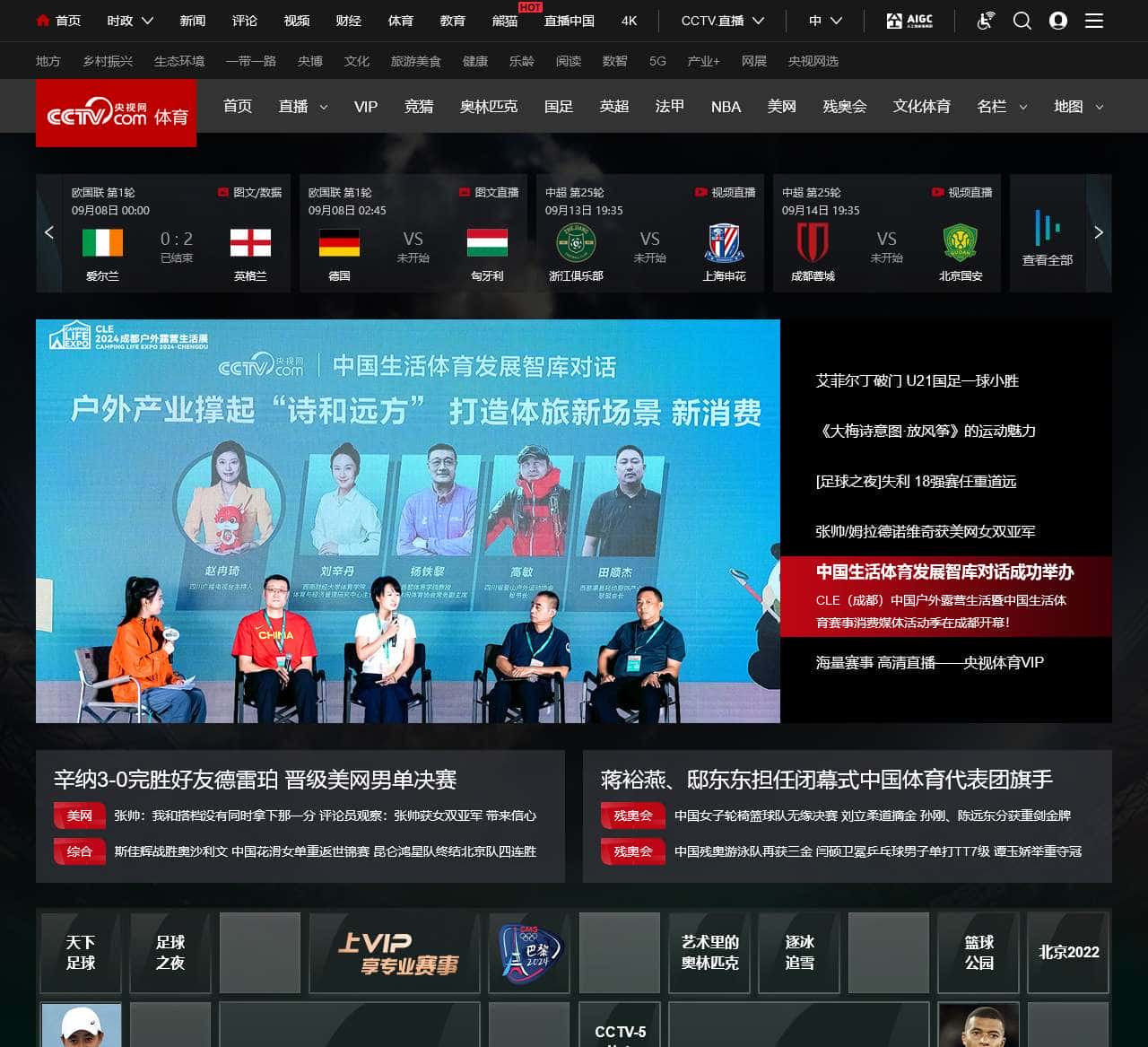This screenshot has height=1047, width=1148.
Task: Open the 直播中国 top link
Action: click(x=570, y=20)
